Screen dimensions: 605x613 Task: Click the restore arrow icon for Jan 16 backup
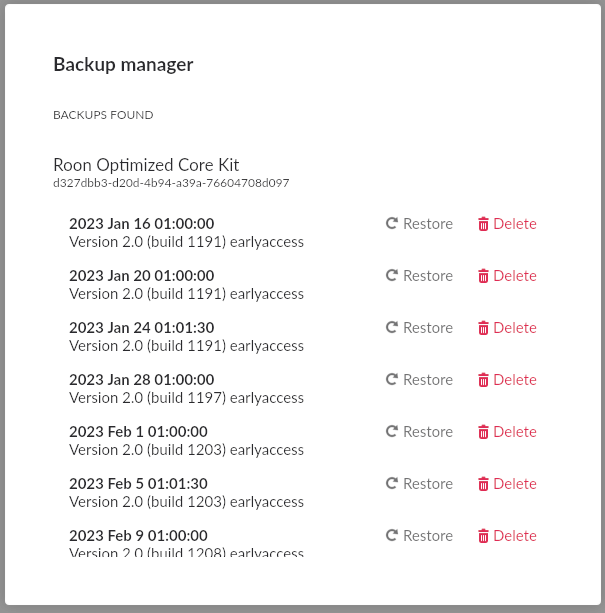392,223
